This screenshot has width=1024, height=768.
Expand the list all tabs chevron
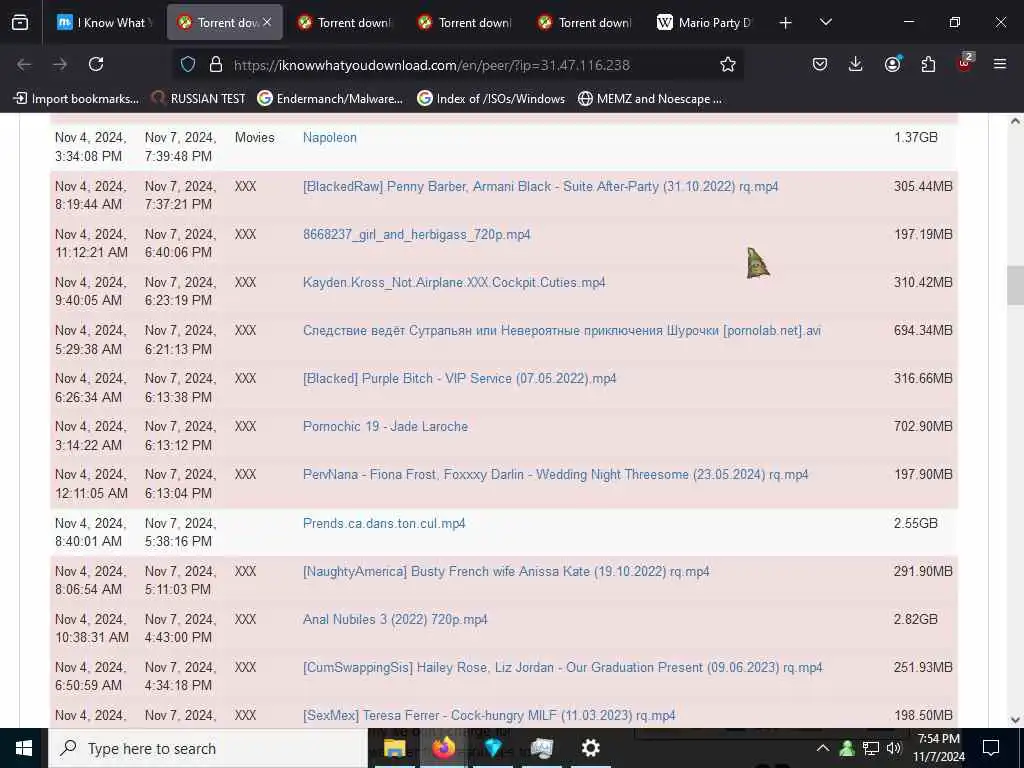(x=826, y=22)
